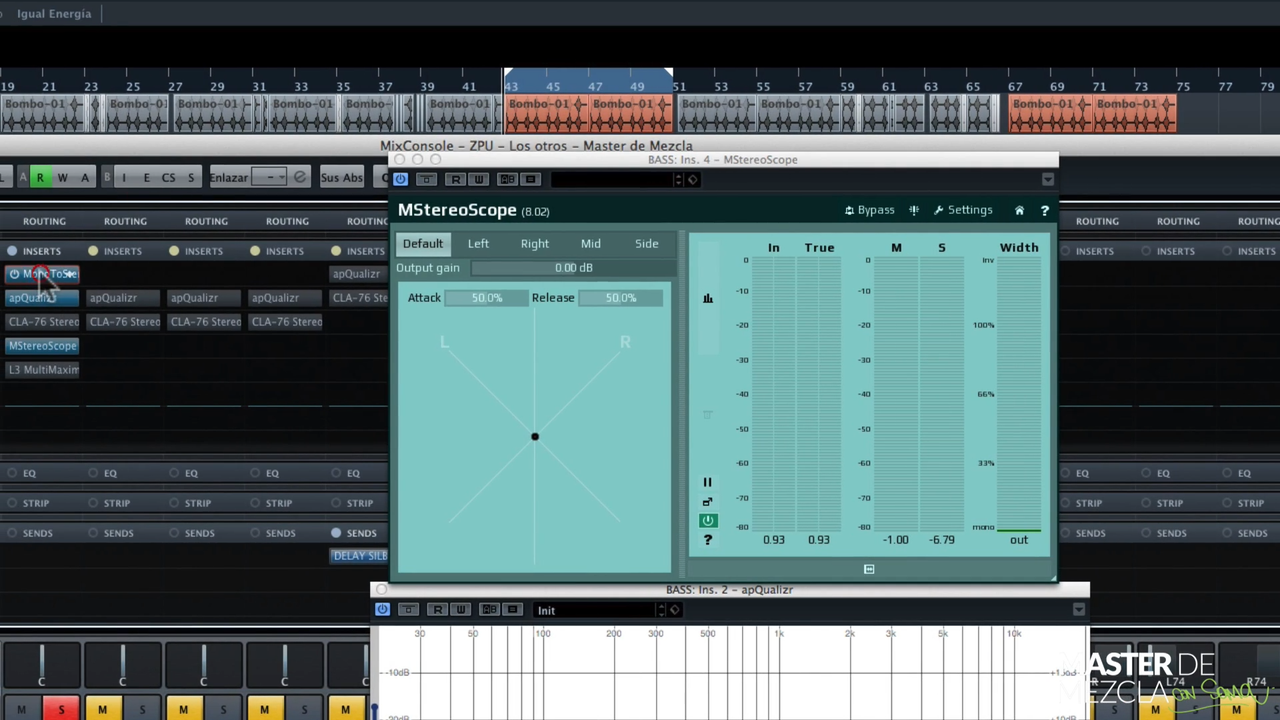Click apQualizr bypass button in header
The height and width of the screenshot is (720, 1280).
[x=408, y=610]
